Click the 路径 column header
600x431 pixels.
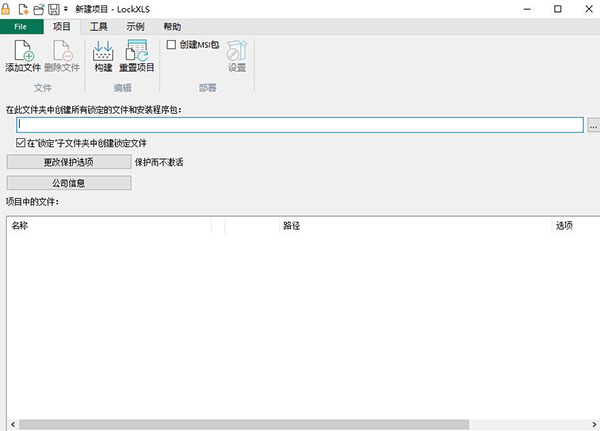[415, 225]
